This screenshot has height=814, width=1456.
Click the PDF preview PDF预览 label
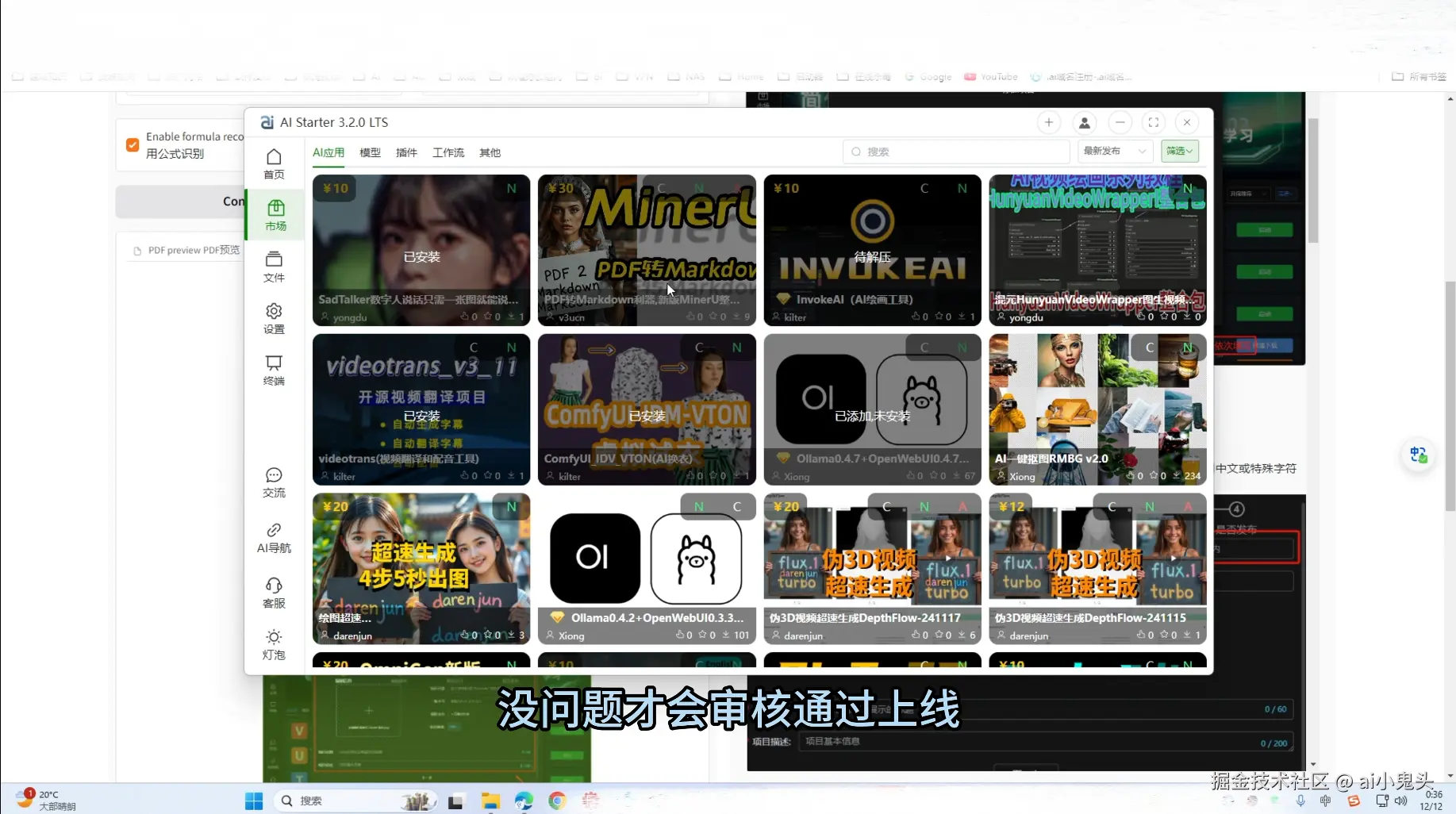[x=194, y=250]
